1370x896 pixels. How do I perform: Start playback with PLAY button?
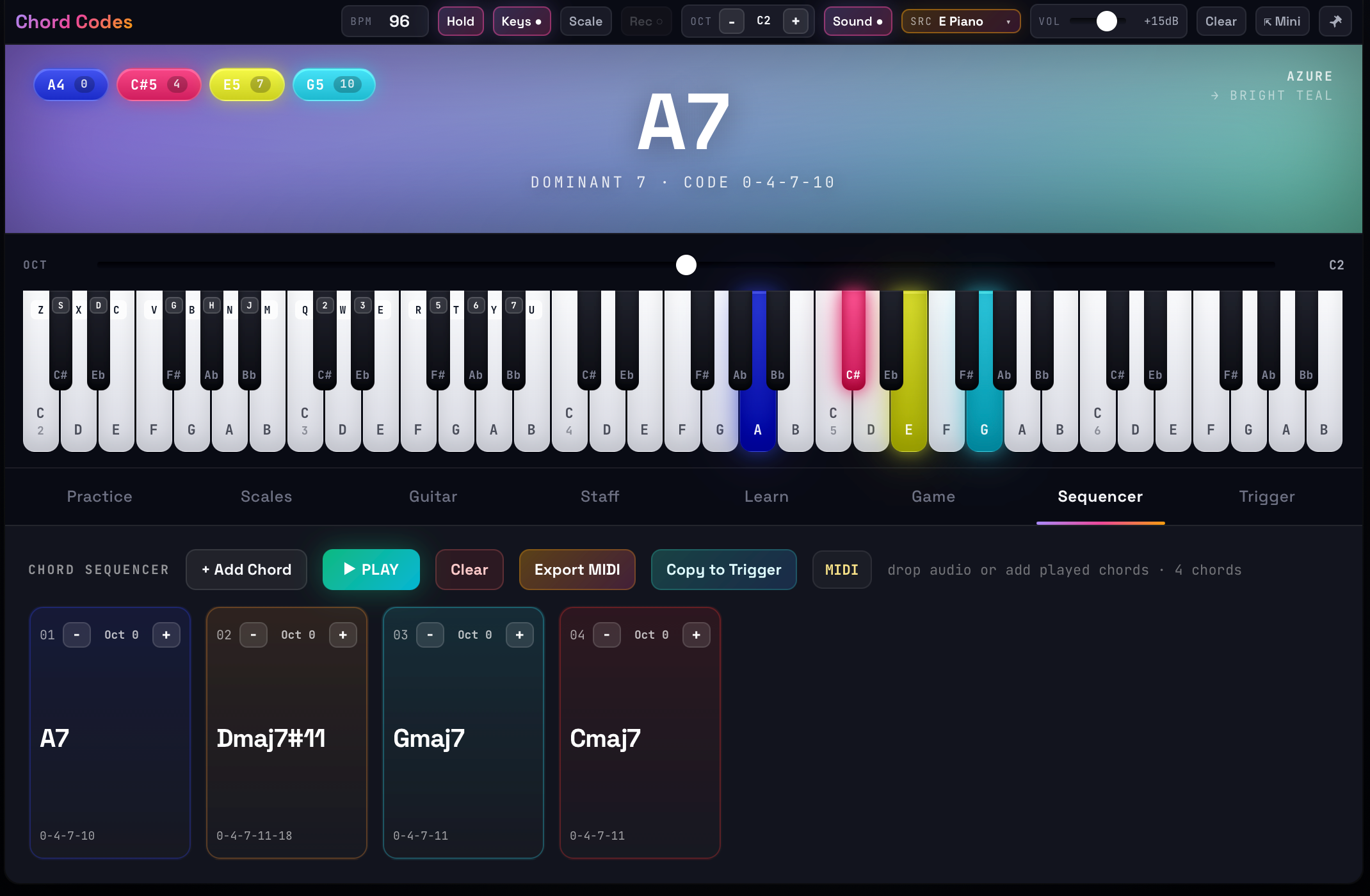click(371, 570)
